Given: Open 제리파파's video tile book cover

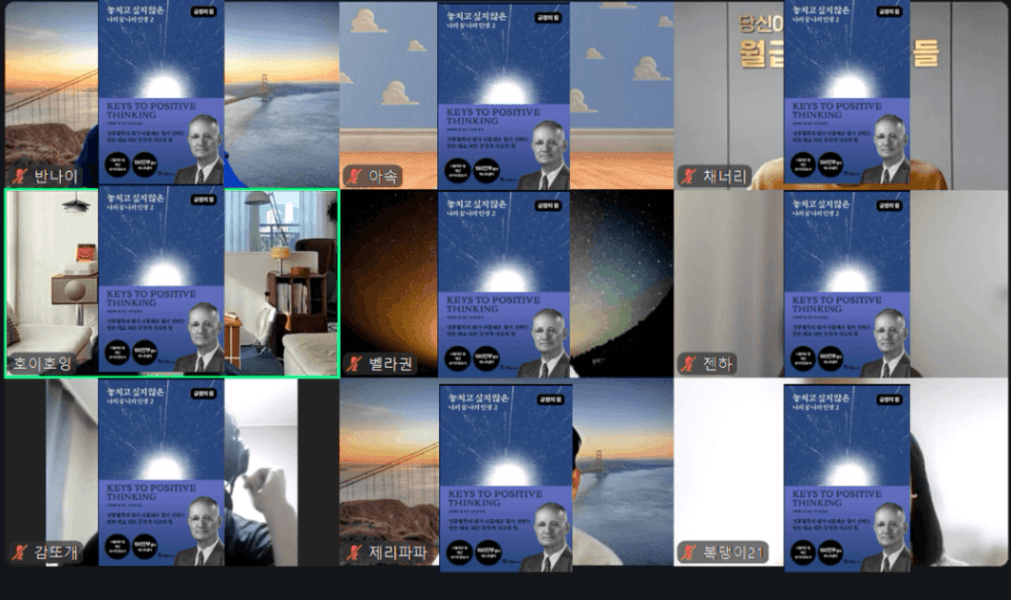Looking at the screenshot, I should pyautogui.click(x=506, y=478).
